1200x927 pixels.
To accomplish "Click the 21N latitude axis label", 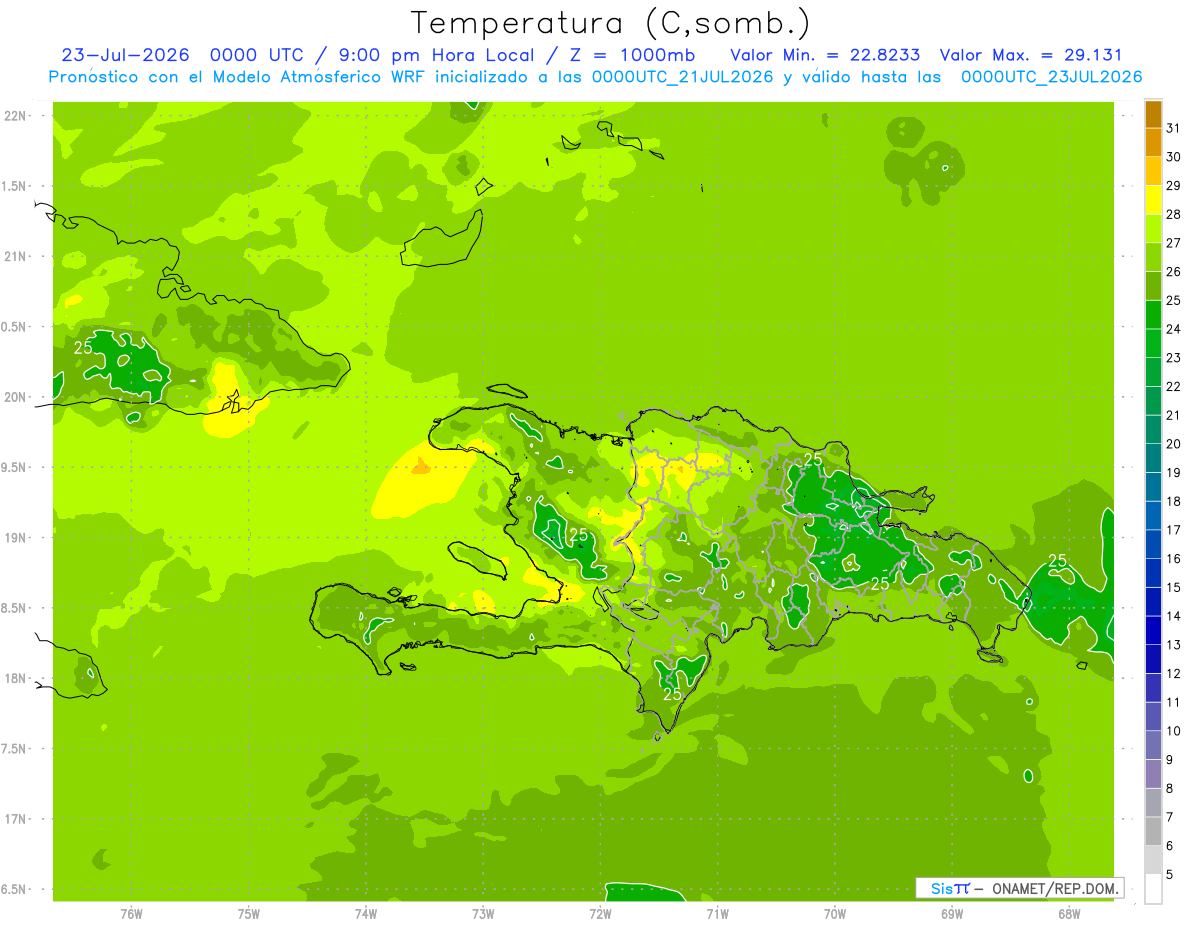I will point(15,256).
